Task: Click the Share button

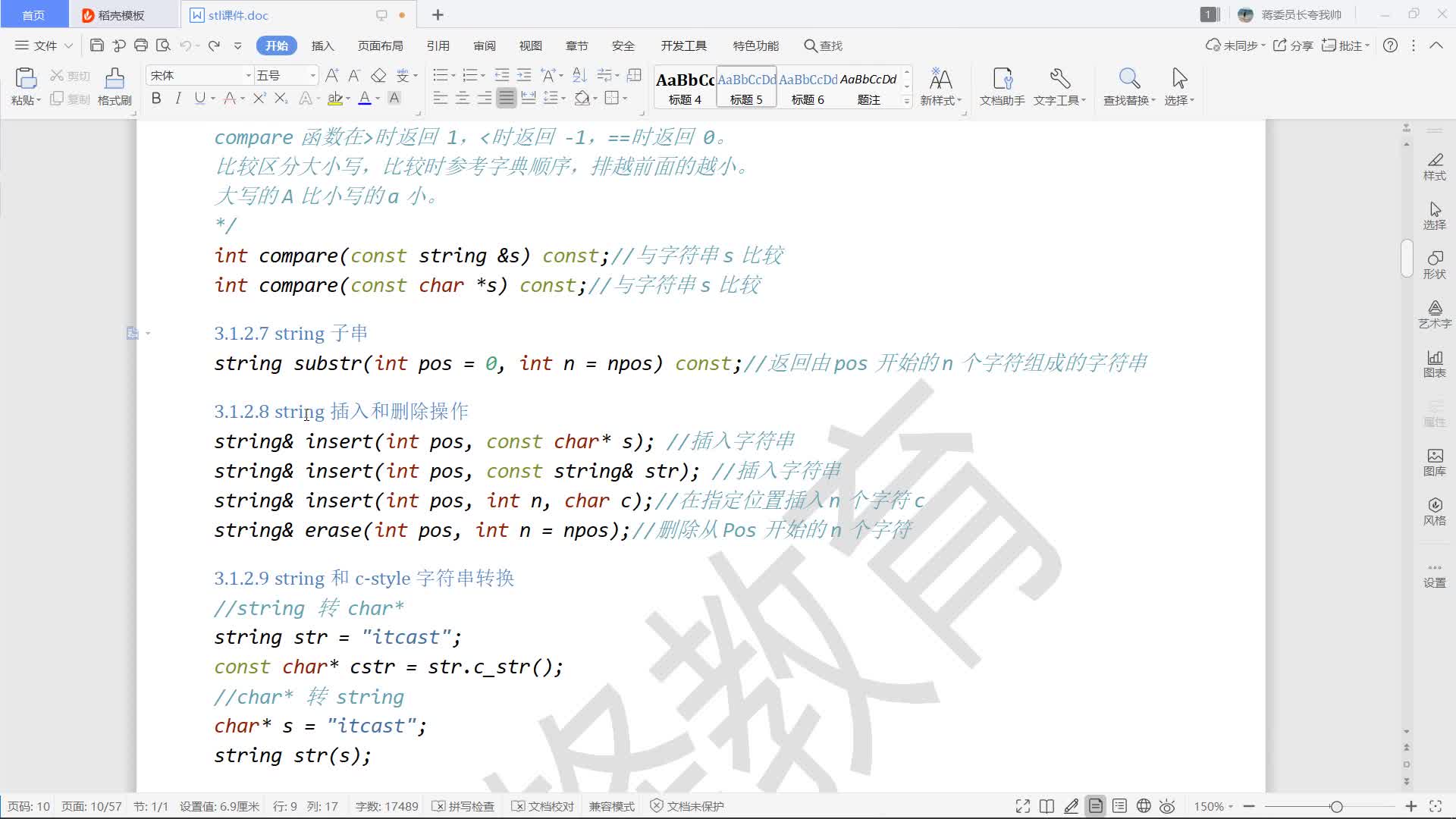Action: click(x=1293, y=45)
